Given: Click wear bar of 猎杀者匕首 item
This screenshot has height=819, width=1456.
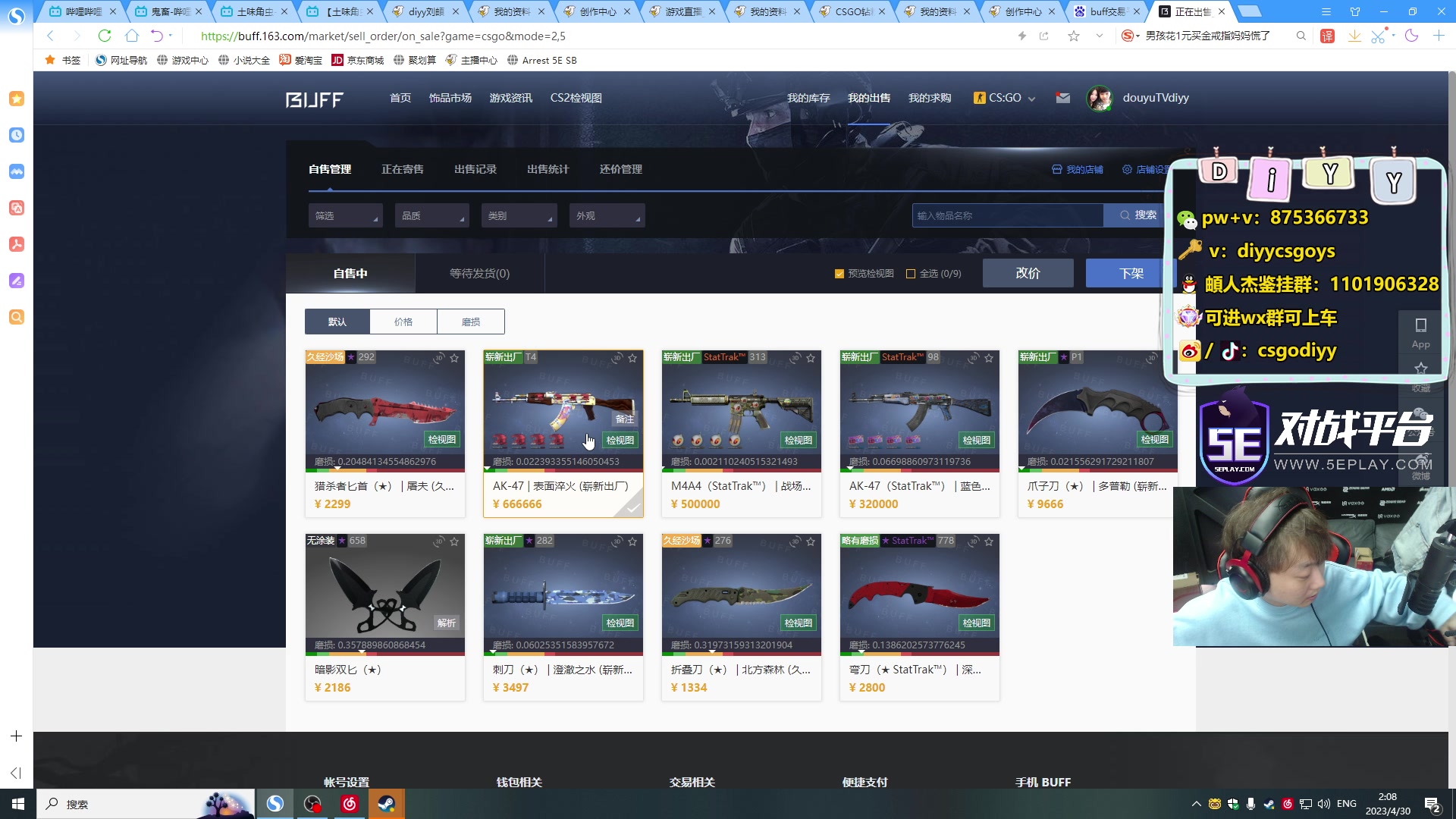Looking at the screenshot, I should click(x=385, y=469).
